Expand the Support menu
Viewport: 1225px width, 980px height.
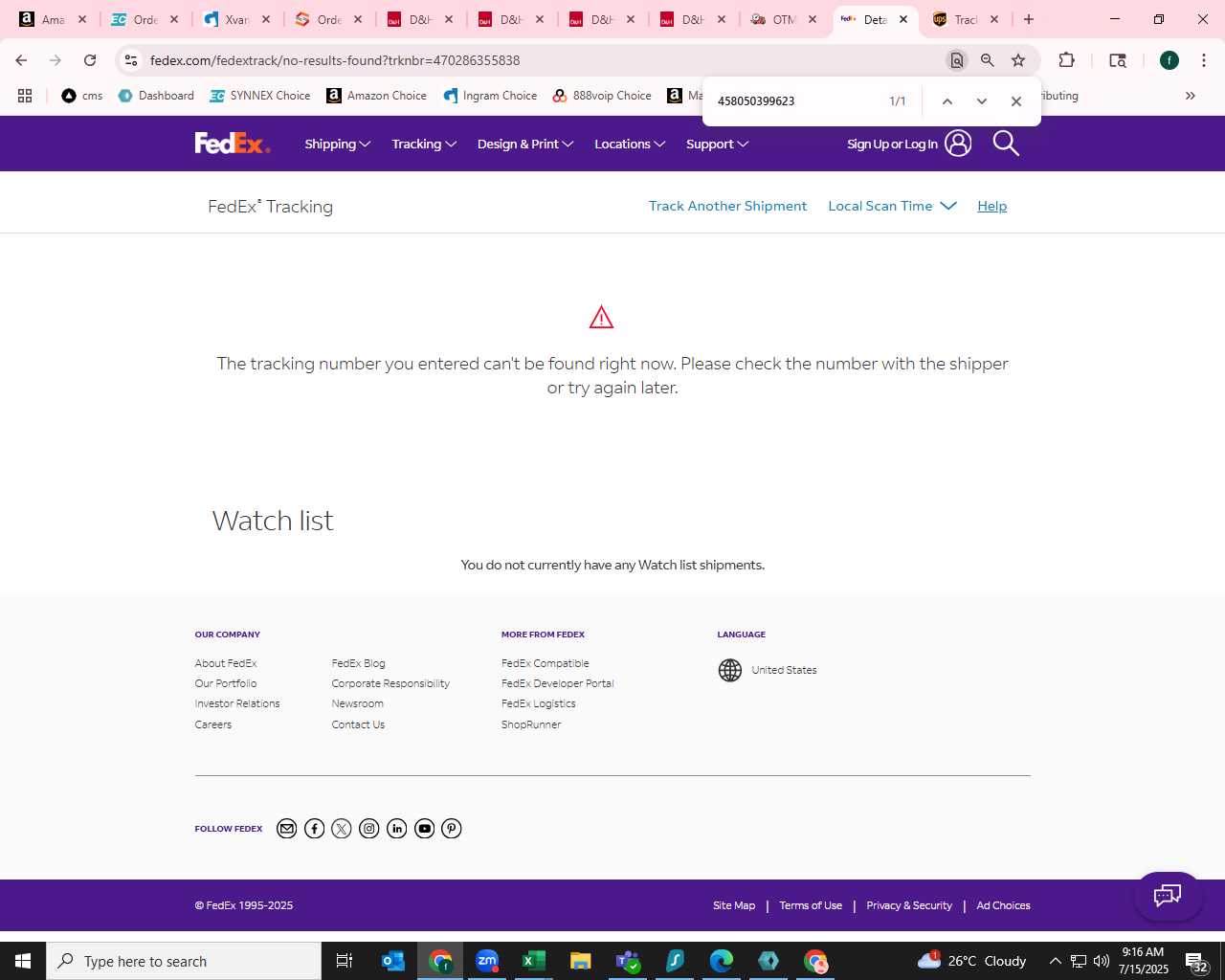[x=717, y=145]
